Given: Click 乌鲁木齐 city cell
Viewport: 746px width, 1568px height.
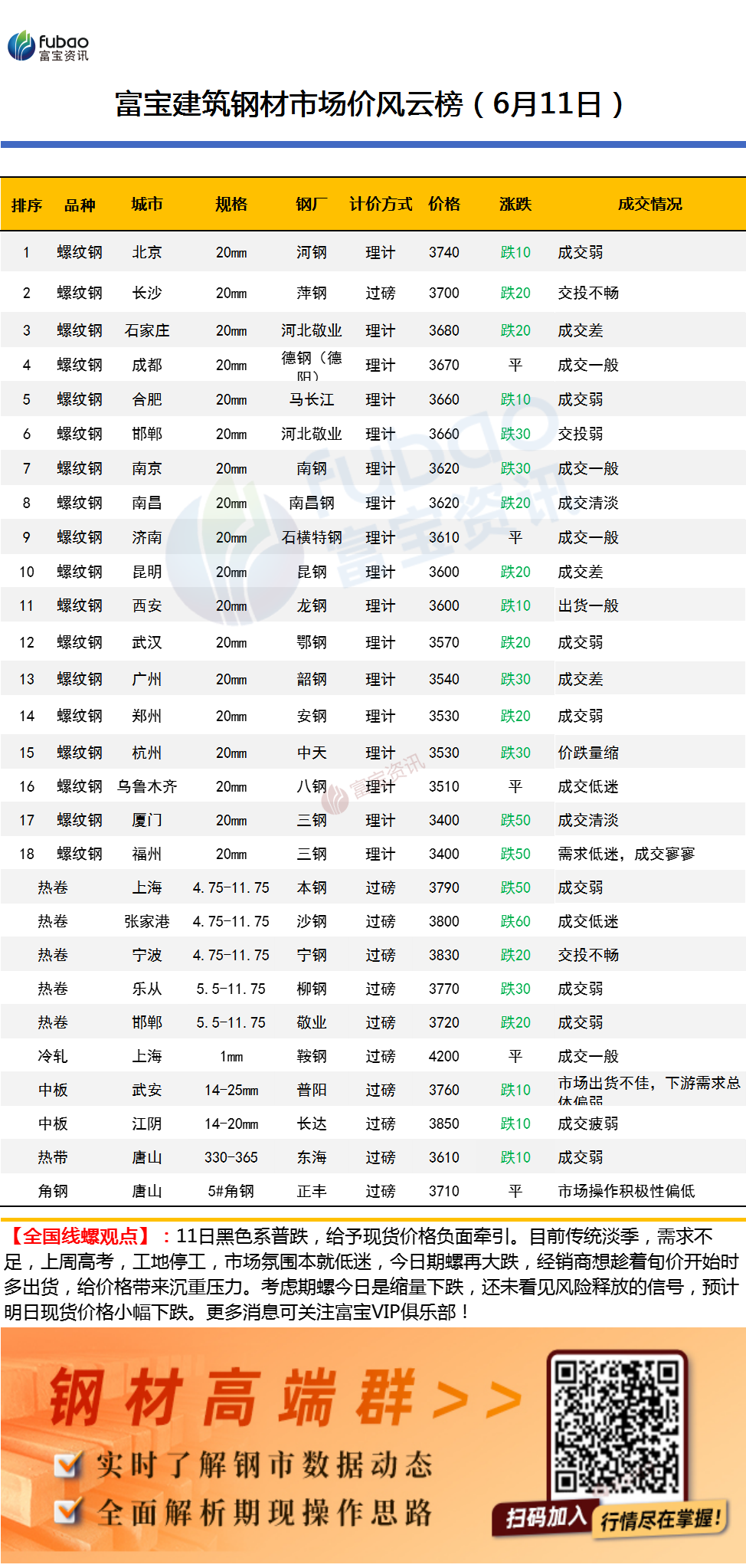Looking at the screenshot, I should 147,786.
